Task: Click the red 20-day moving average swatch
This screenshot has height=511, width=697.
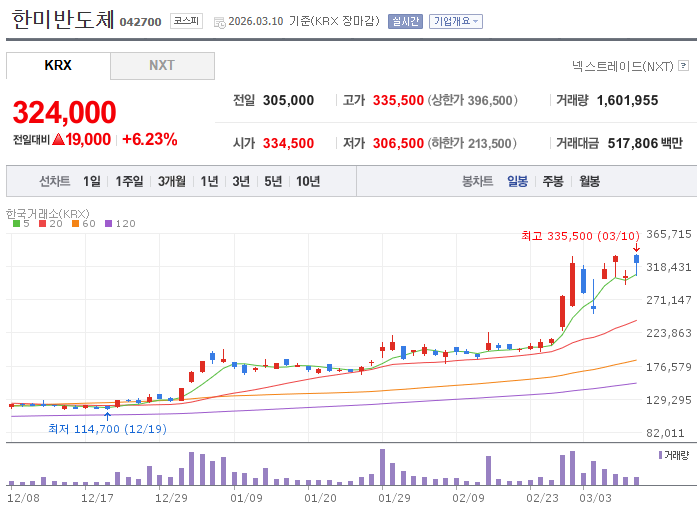Action: [43, 224]
